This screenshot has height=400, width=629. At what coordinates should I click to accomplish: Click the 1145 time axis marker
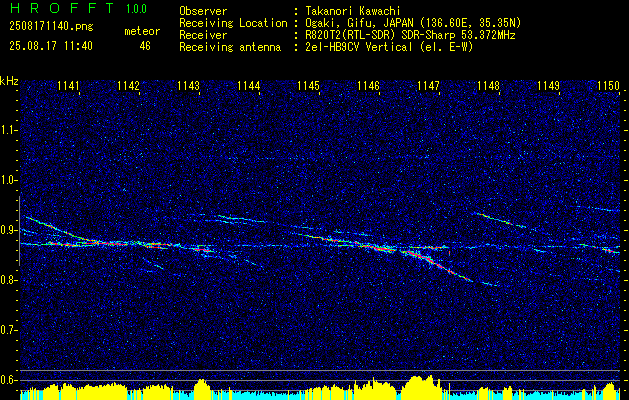[x=308, y=86]
